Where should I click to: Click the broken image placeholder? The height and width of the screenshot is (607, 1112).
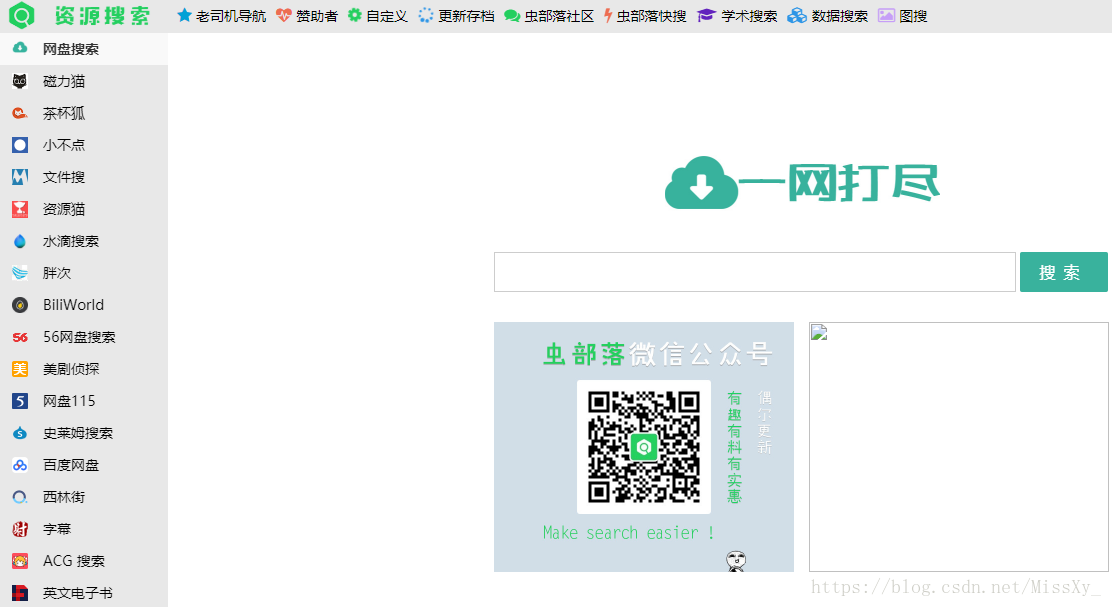[959, 447]
